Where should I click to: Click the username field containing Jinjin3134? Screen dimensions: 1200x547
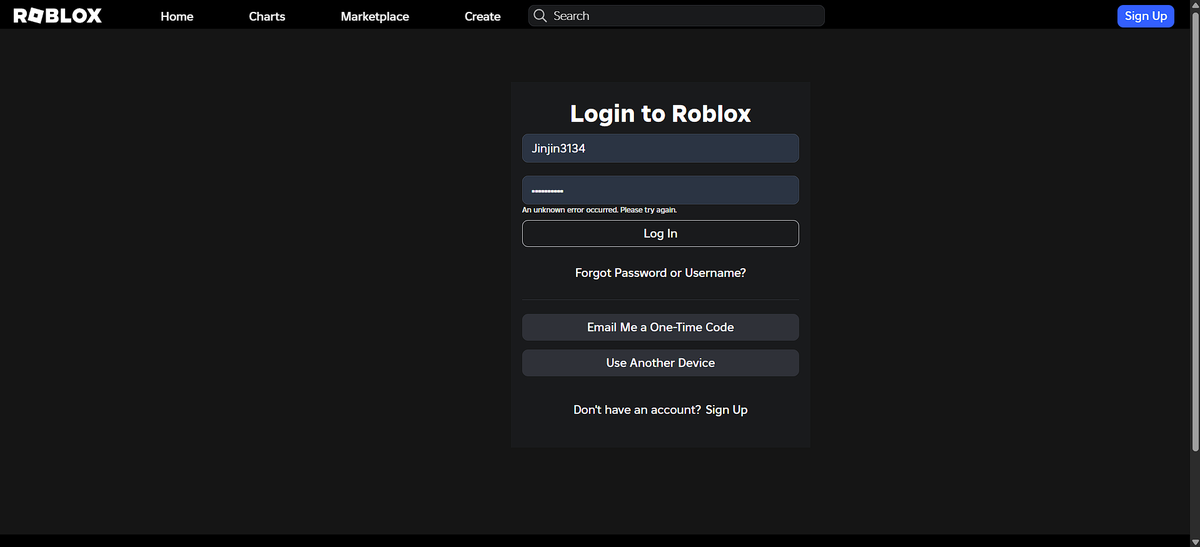[x=660, y=148]
